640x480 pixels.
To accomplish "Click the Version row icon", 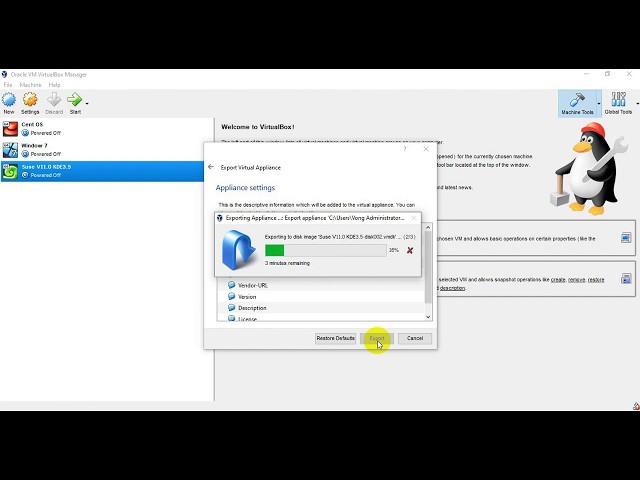I will (231, 296).
